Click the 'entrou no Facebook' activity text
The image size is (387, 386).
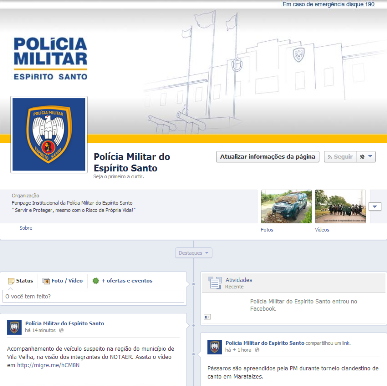[x=303, y=305]
